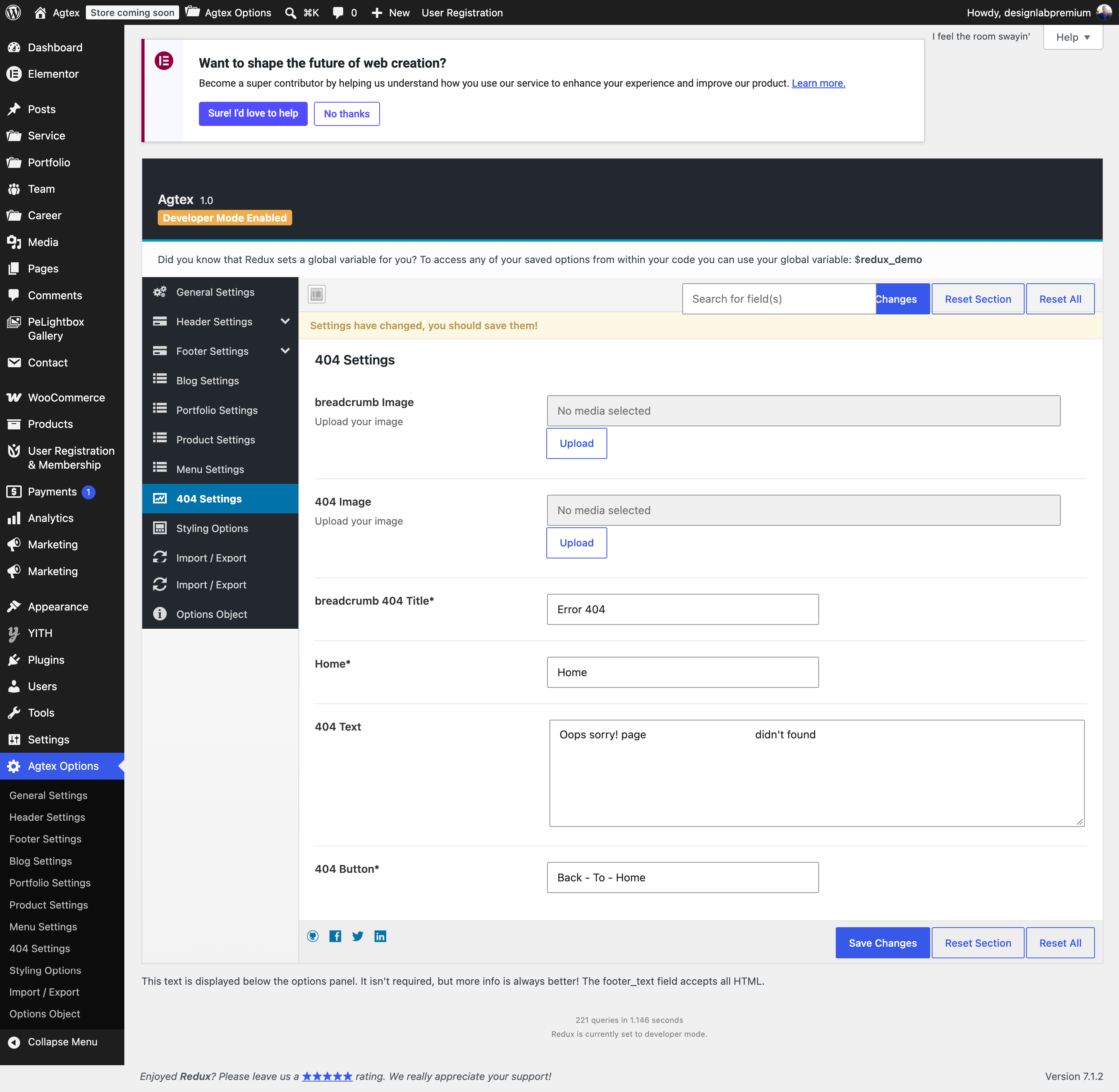Click the Analytics bar chart icon

point(14,518)
